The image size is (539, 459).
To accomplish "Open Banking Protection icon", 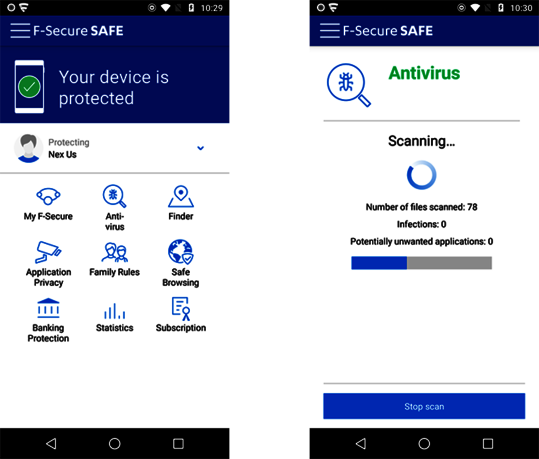I will coord(48,308).
